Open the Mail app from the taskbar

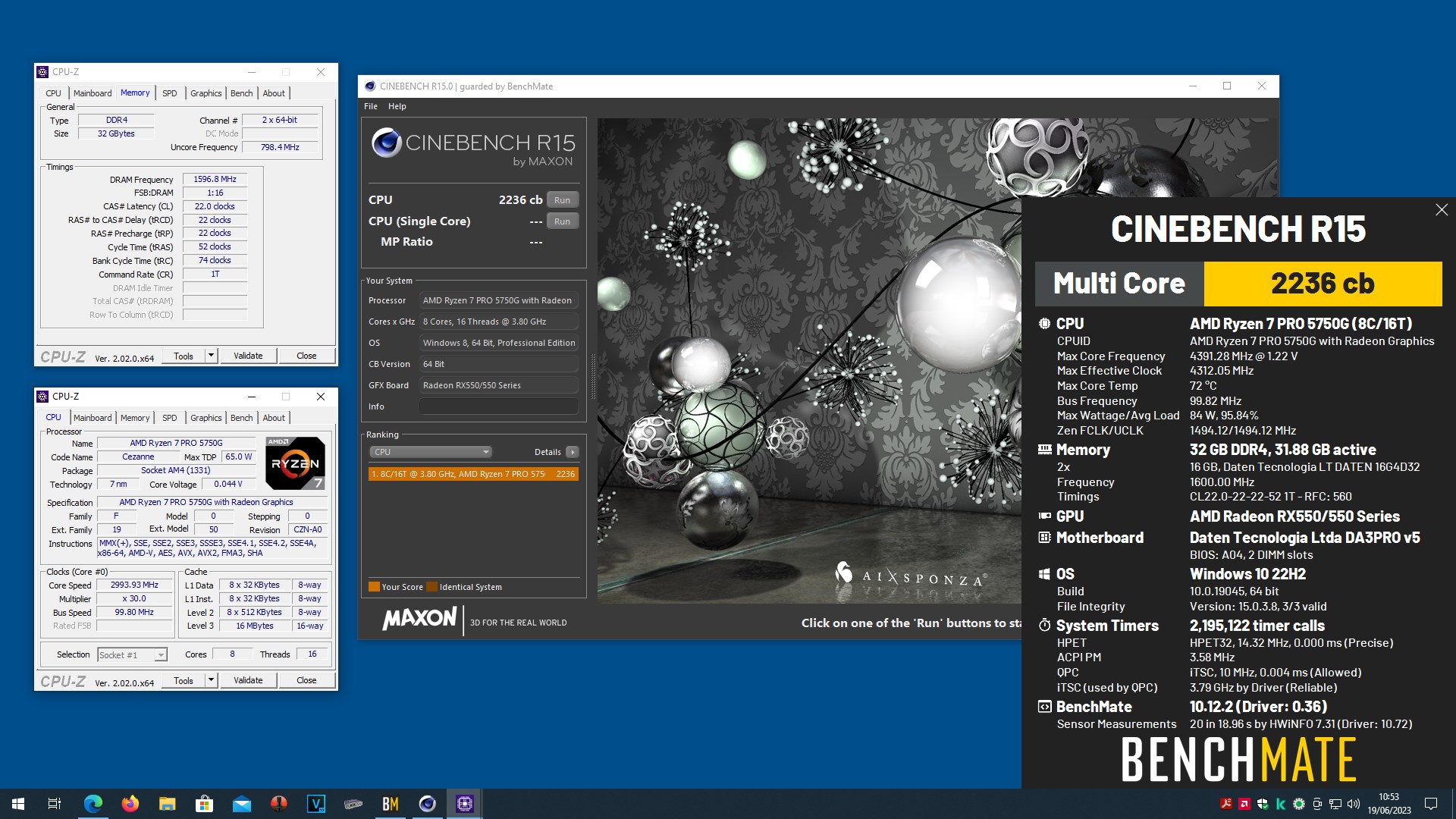tap(241, 804)
